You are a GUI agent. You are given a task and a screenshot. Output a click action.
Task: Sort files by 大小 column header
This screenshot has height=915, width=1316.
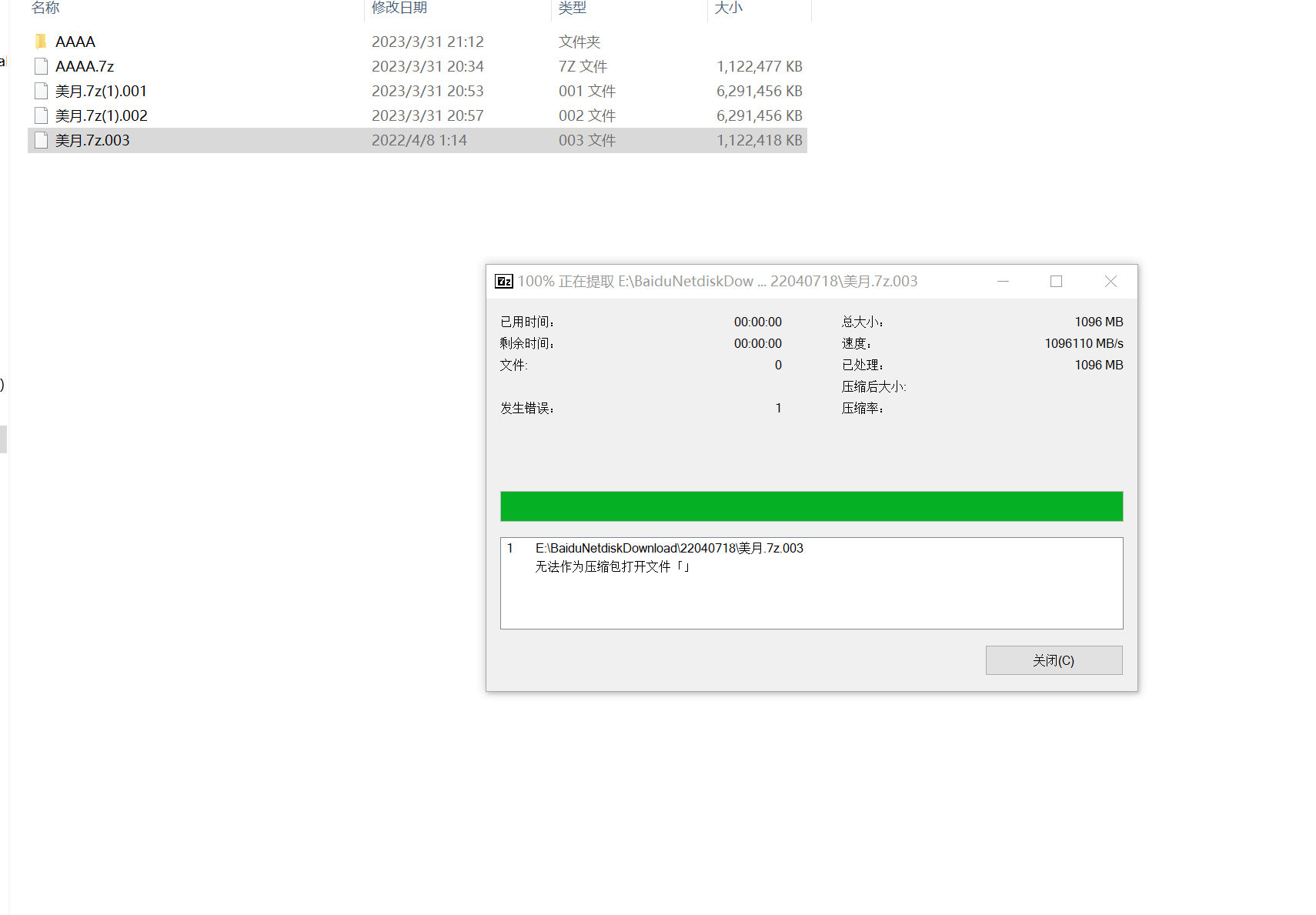(729, 8)
